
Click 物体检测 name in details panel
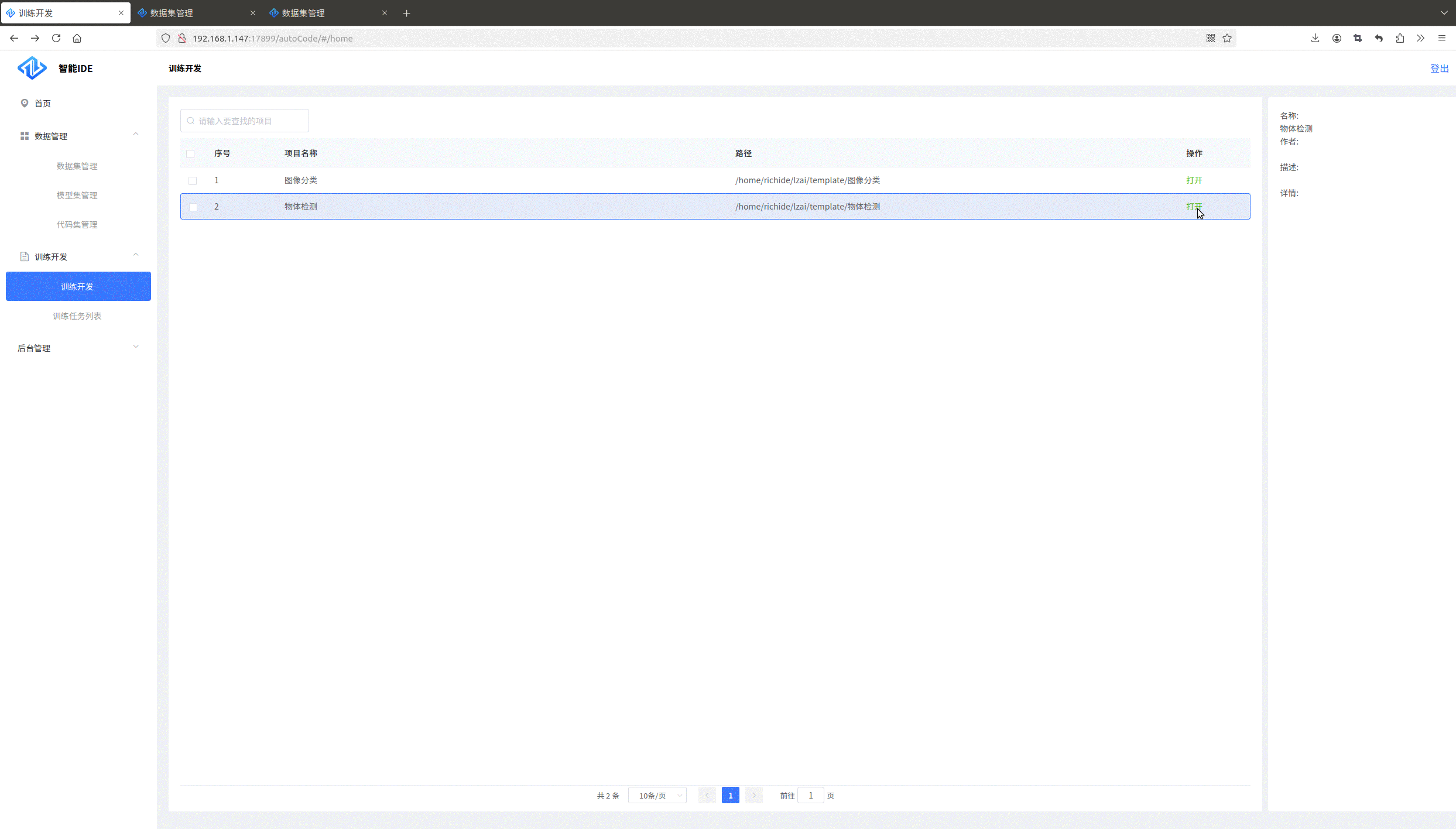point(1296,129)
